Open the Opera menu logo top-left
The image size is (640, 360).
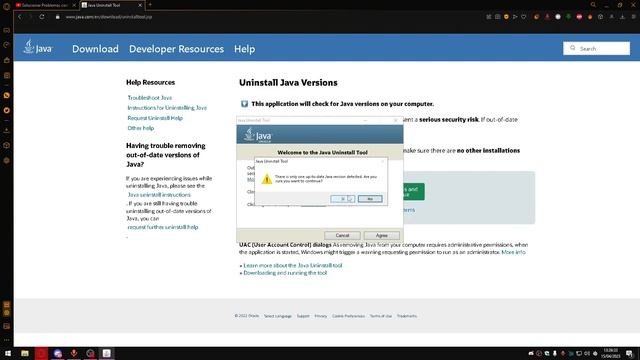point(6,6)
